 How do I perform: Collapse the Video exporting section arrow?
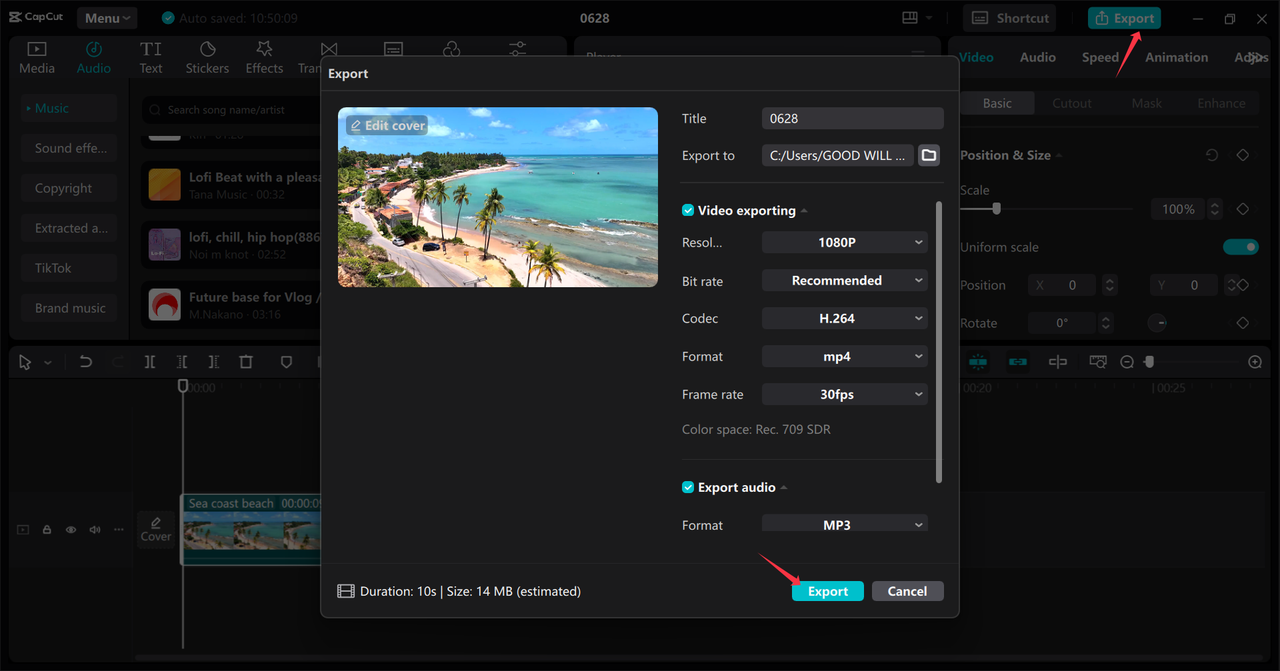[x=804, y=211]
